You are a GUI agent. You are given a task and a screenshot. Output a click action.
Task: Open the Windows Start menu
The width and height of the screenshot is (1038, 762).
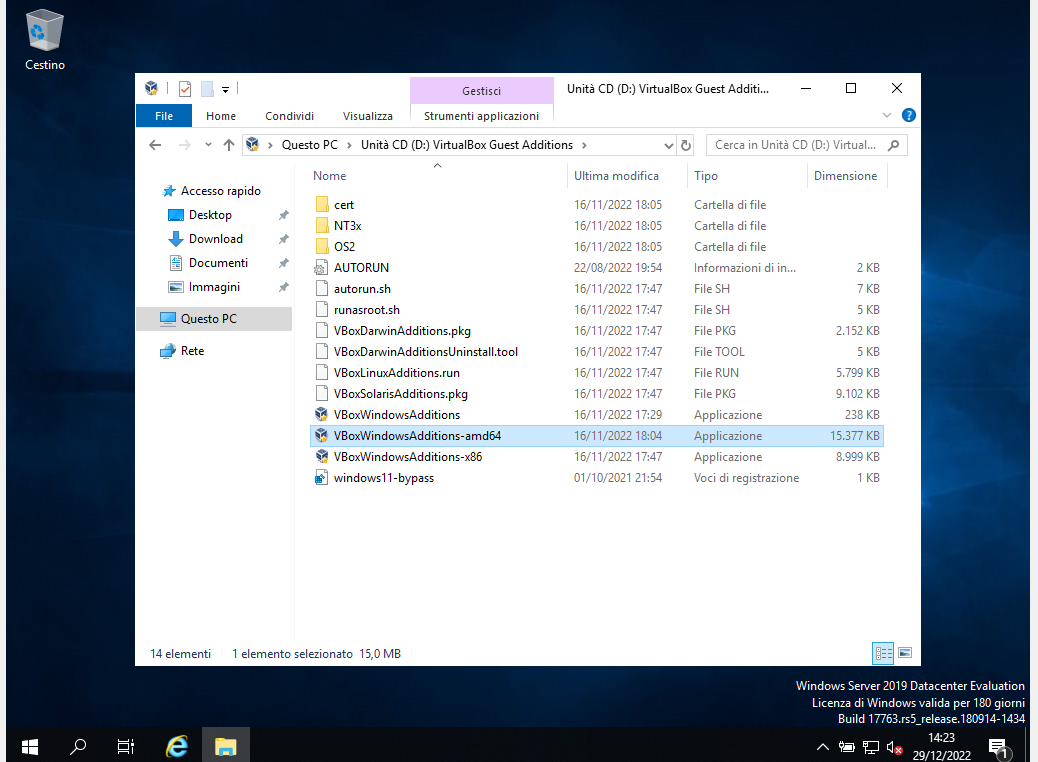30,747
